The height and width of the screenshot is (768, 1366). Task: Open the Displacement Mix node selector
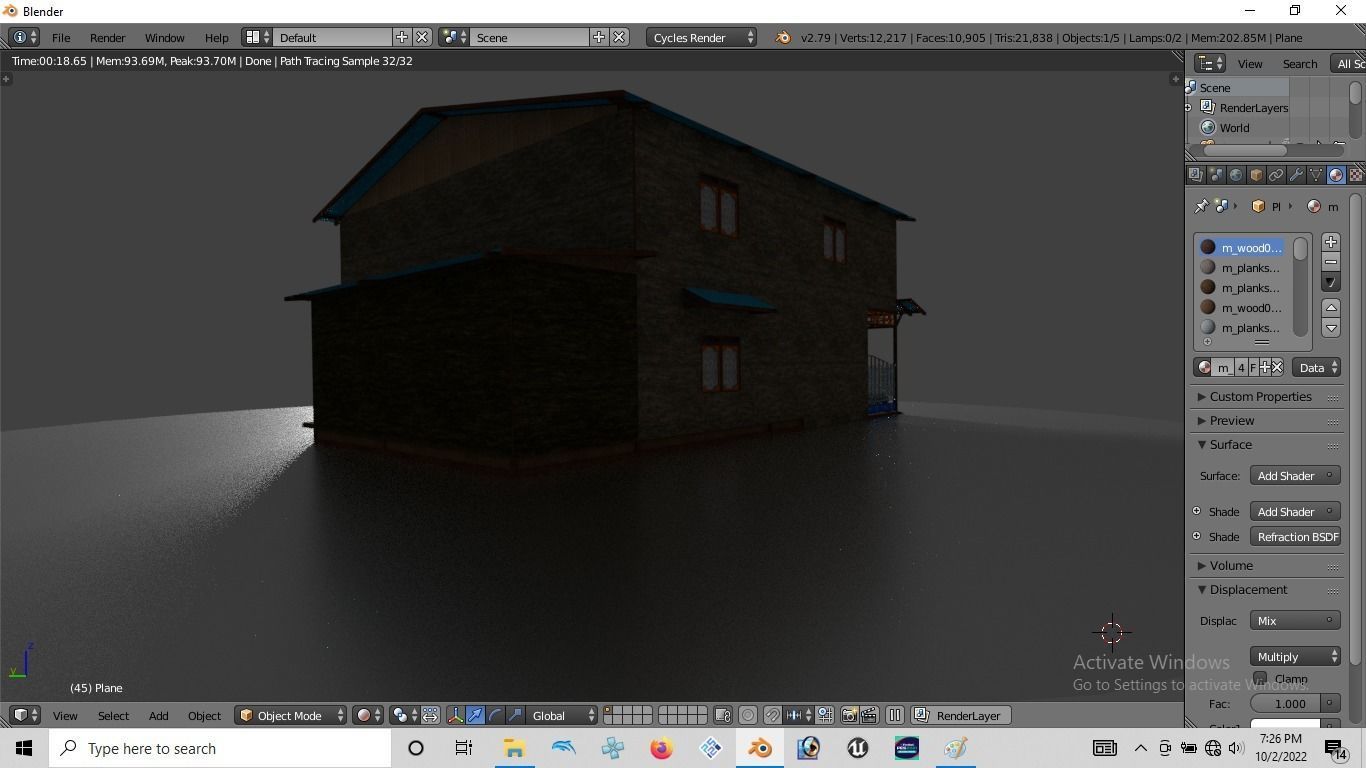pyautogui.click(x=1295, y=621)
